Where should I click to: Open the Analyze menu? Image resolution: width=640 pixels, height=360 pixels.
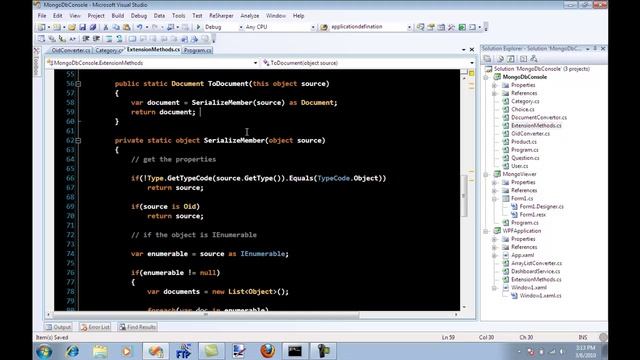249,16
